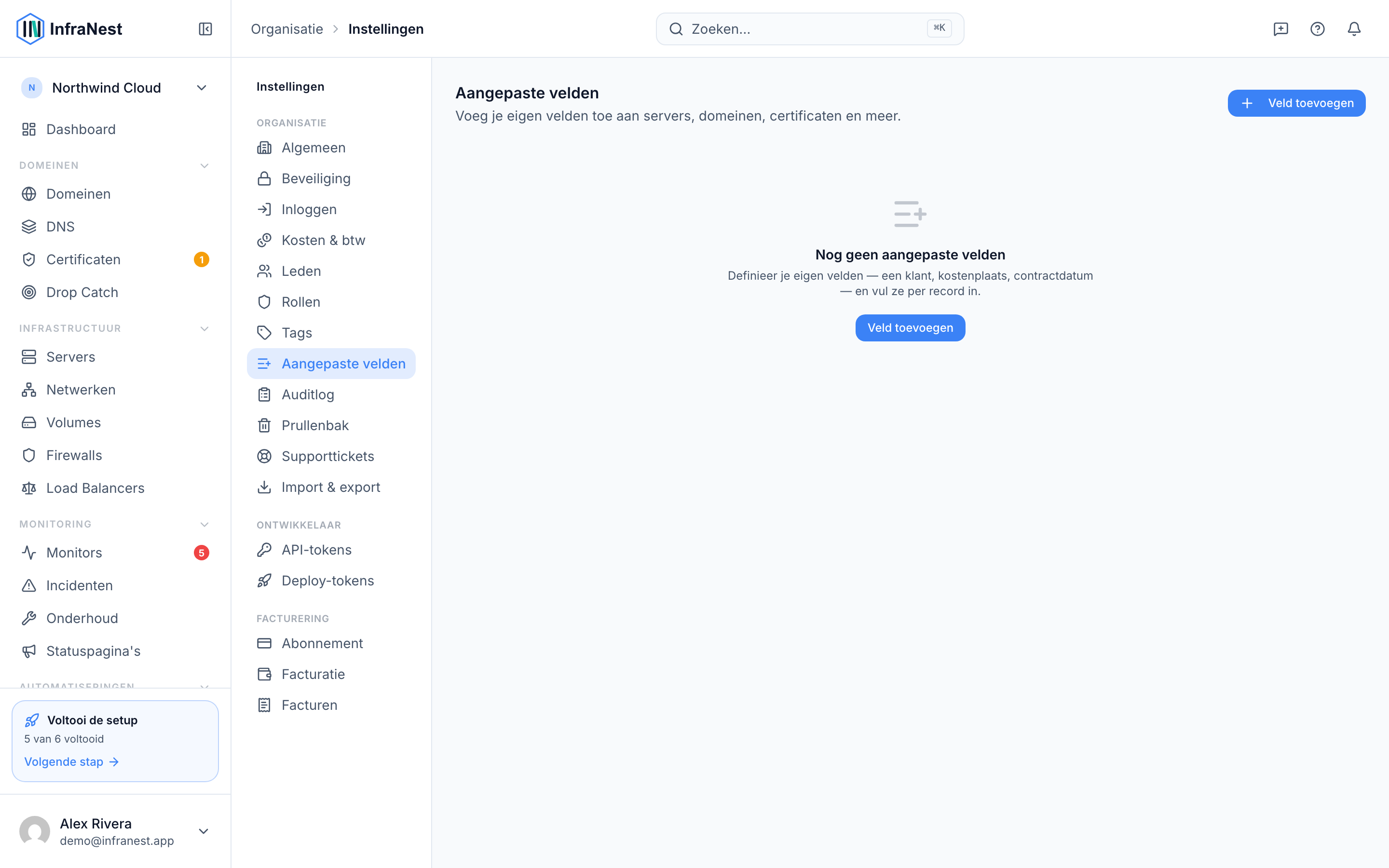Open Facturen billing page

click(x=331, y=705)
